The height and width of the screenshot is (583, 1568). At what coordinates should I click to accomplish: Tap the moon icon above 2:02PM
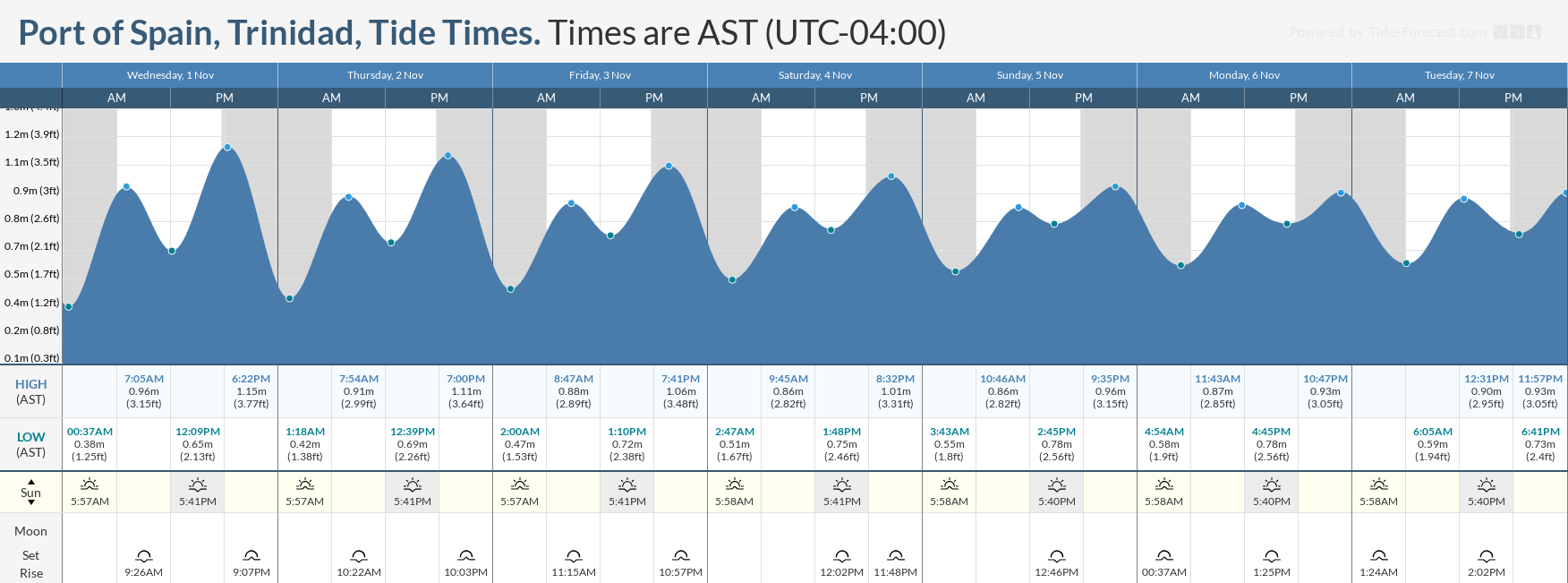(x=1486, y=556)
